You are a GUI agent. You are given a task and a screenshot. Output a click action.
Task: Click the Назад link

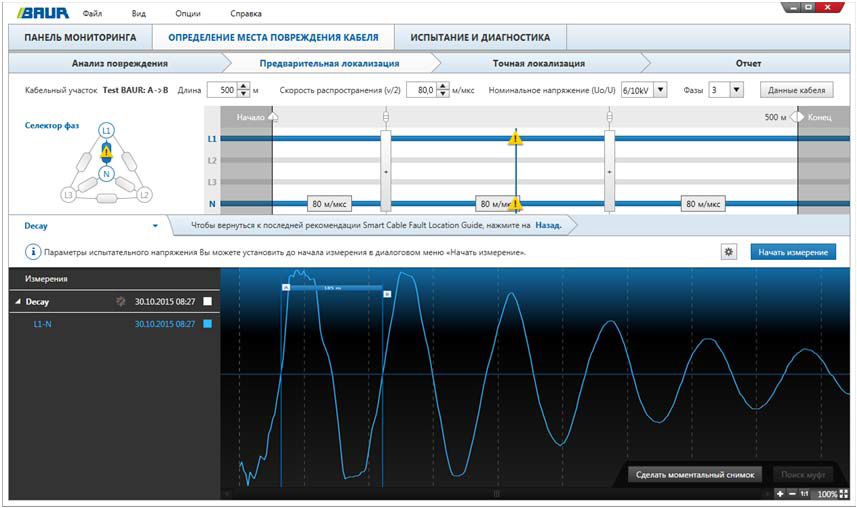click(548, 225)
